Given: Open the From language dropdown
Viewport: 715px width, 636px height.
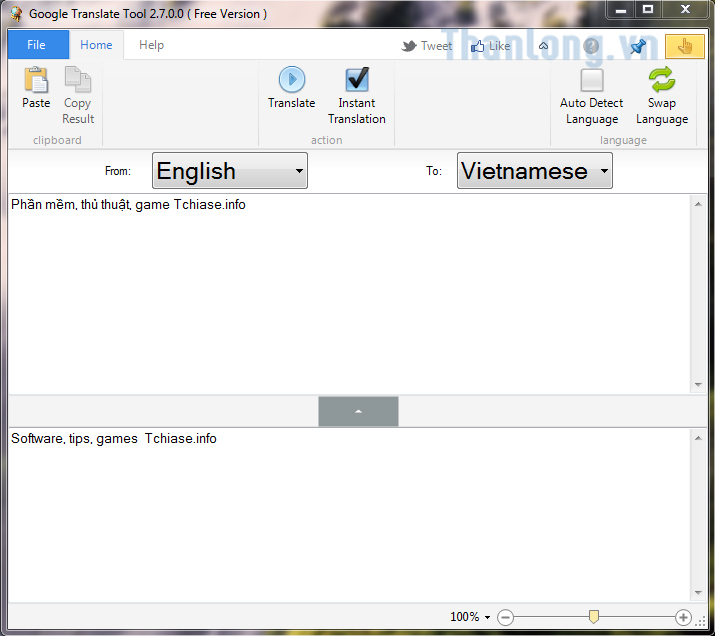Looking at the screenshot, I should click(230, 171).
